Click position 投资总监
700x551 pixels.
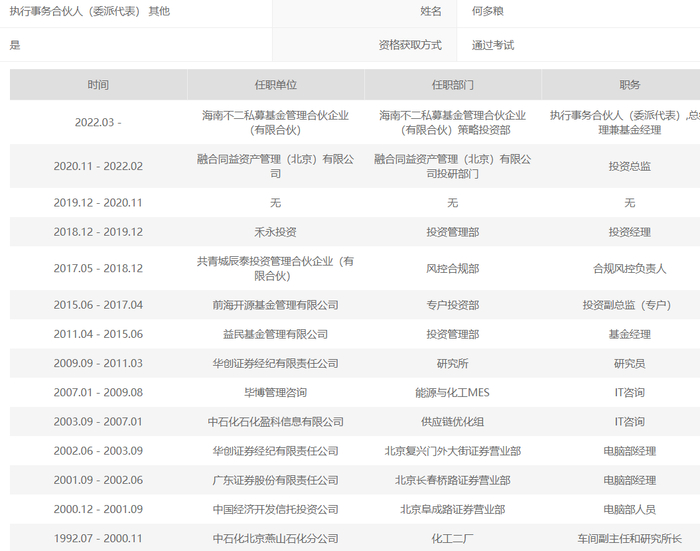[x=629, y=166]
